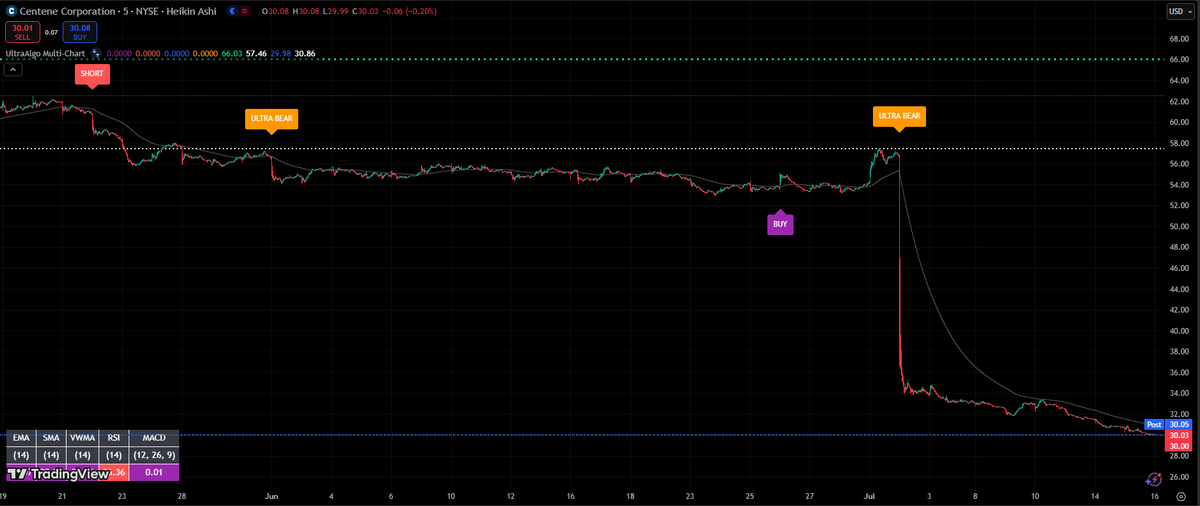Click the sparkle icon beside UltraAlgo Multi-Chart
Screen dimensions: 1200x506
click(95, 52)
